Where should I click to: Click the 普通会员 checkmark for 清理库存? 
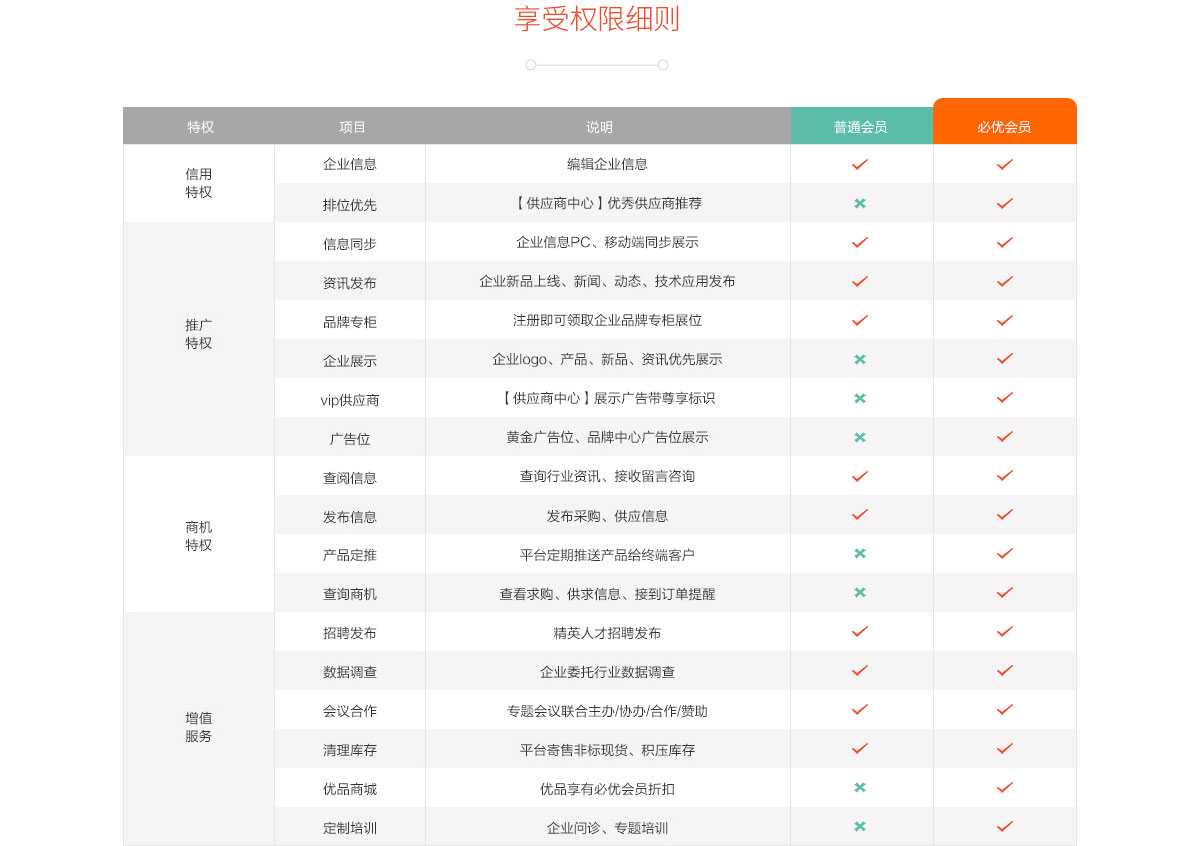coord(860,749)
